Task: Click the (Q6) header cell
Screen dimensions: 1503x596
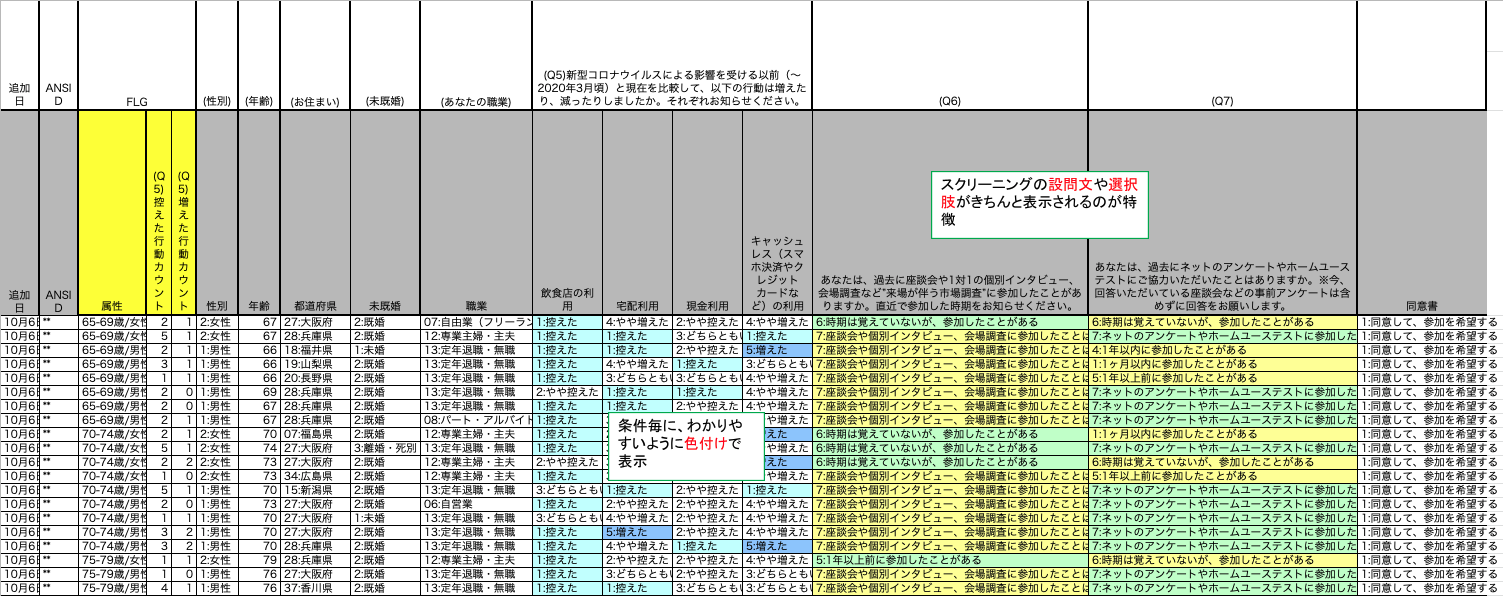Action: click(x=949, y=101)
